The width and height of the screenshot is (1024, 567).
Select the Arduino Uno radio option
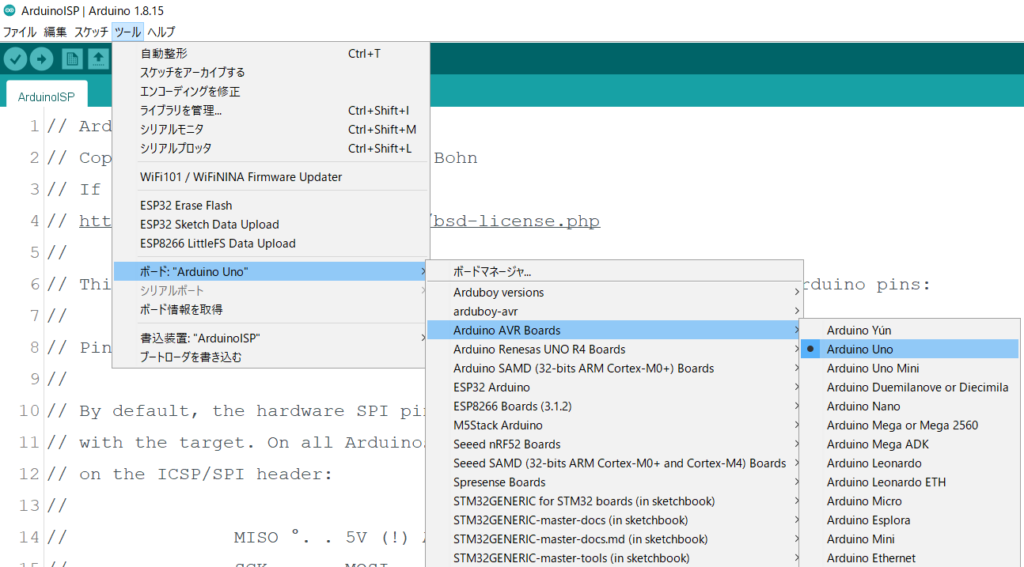pyautogui.click(x=860, y=349)
